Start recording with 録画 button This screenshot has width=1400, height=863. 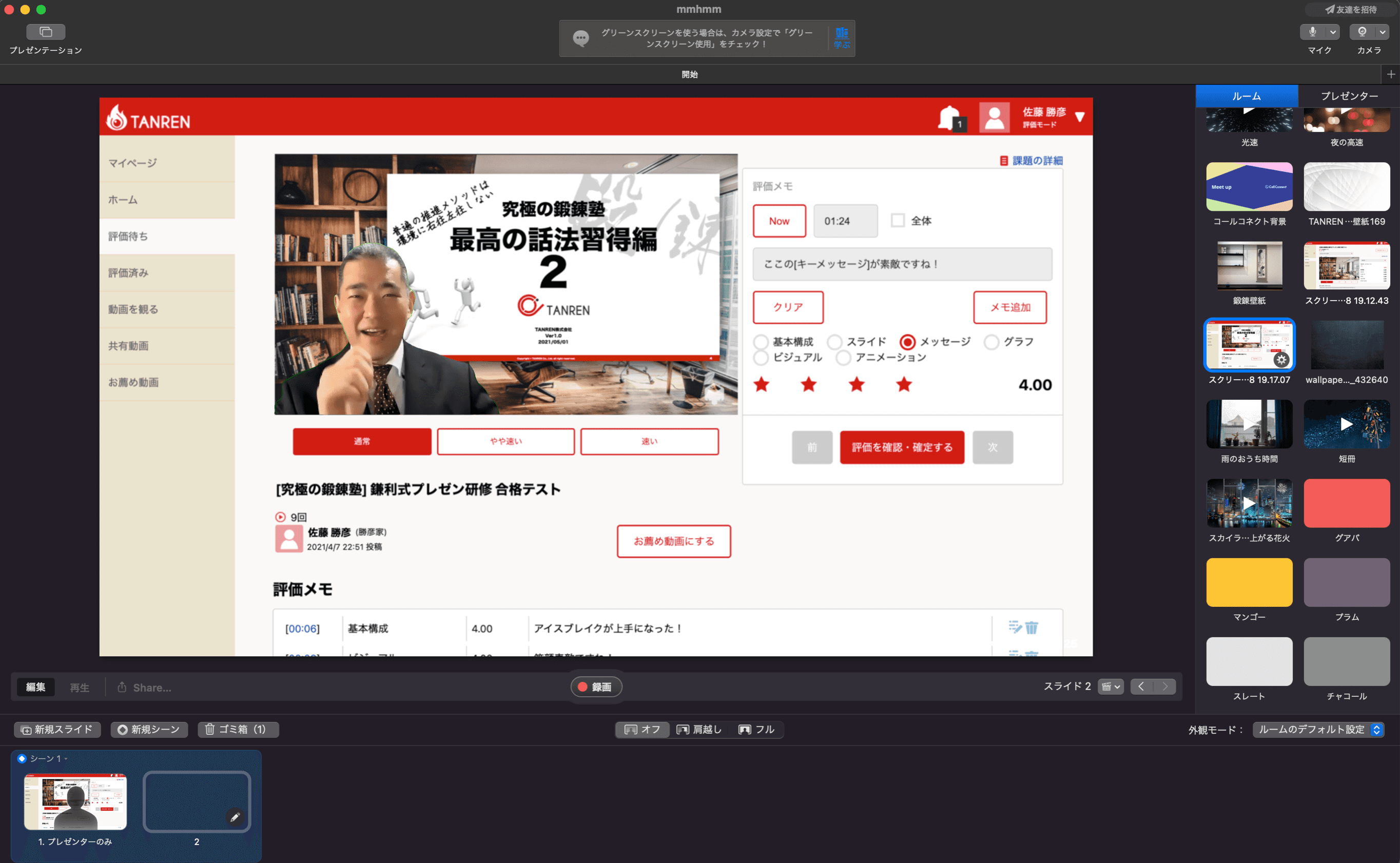click(596, 687)
